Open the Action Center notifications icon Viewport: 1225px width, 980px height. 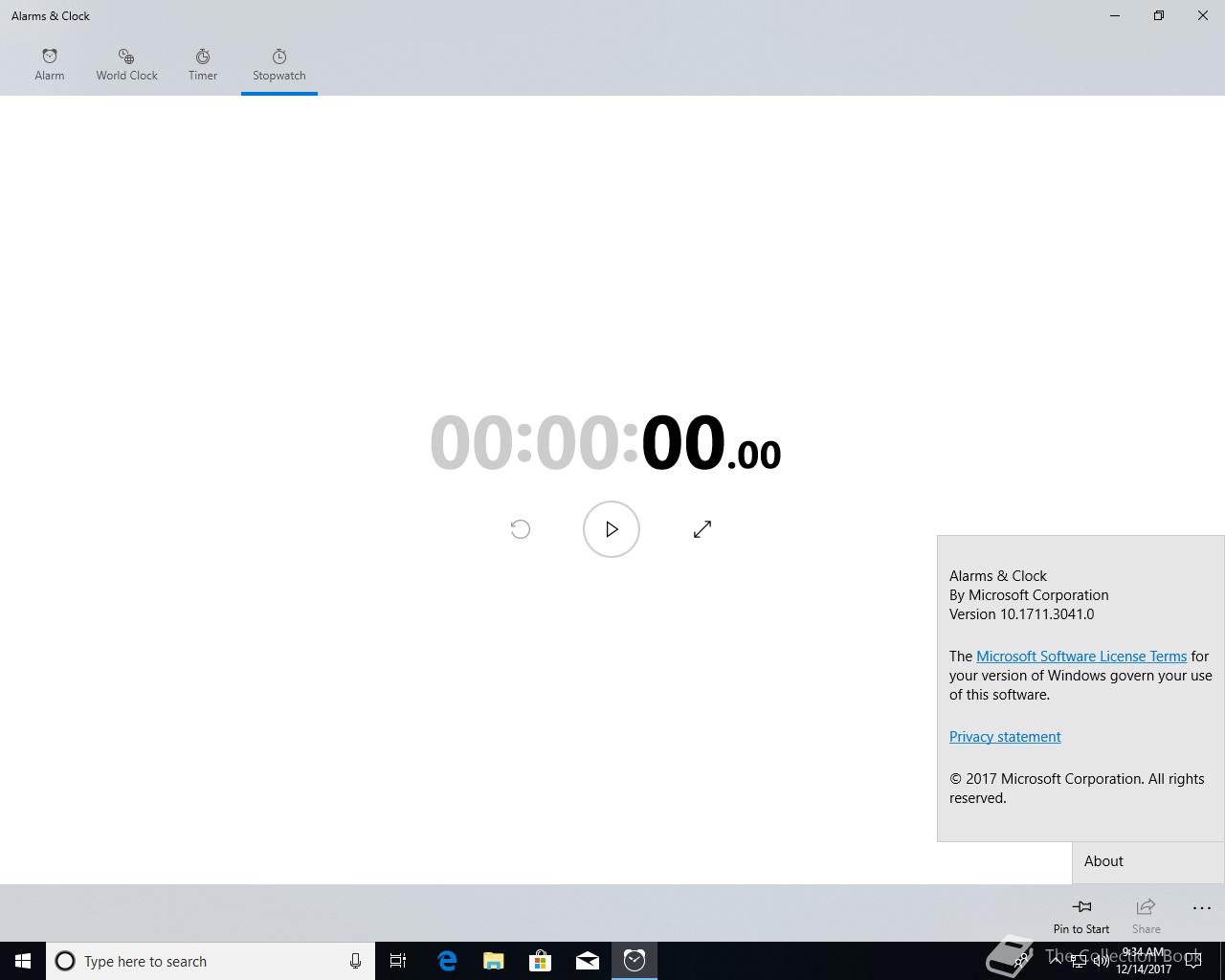pyautogui.click(x=1193, y=961)
